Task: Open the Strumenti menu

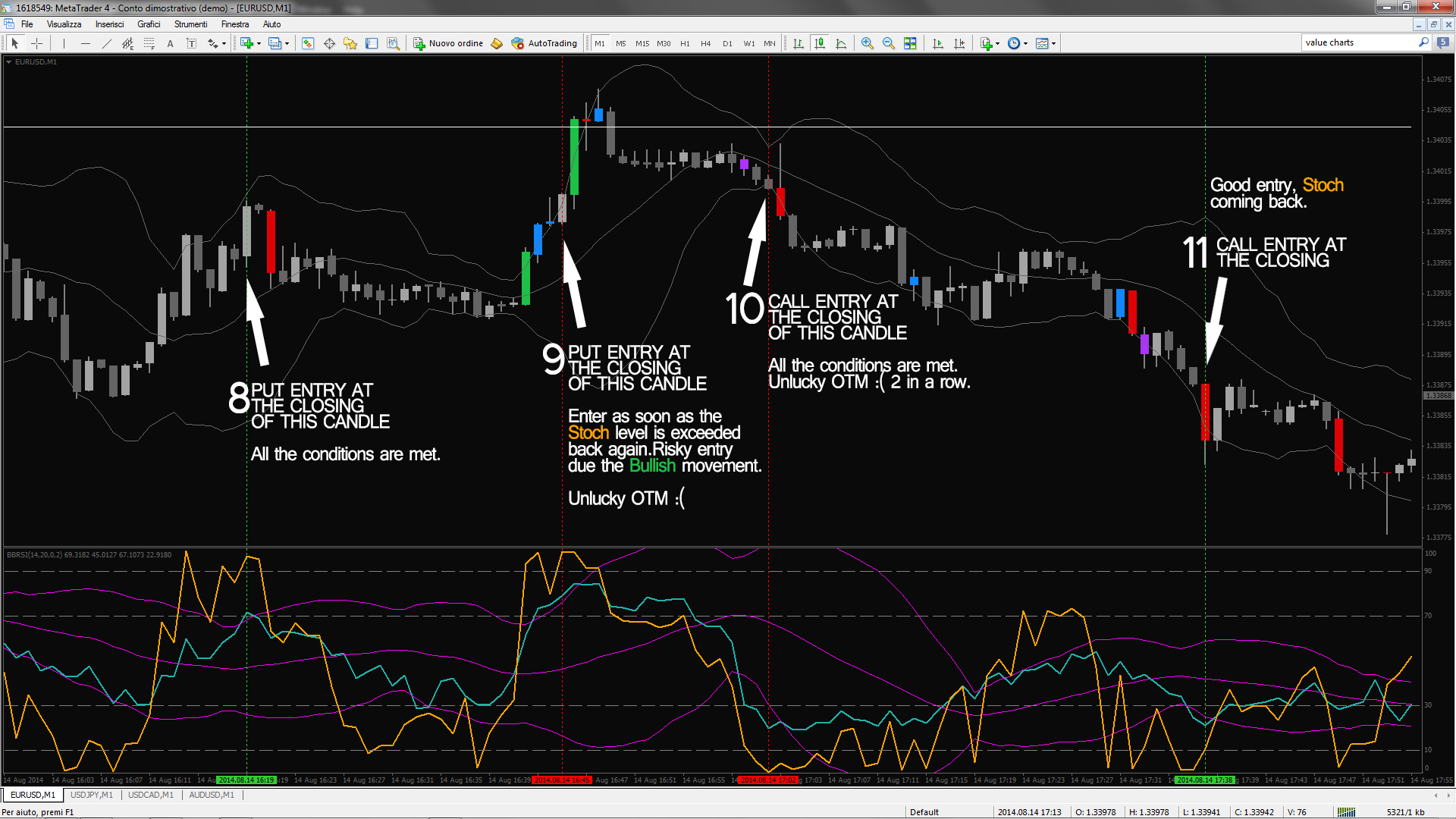Action: (x=190, y=24)
